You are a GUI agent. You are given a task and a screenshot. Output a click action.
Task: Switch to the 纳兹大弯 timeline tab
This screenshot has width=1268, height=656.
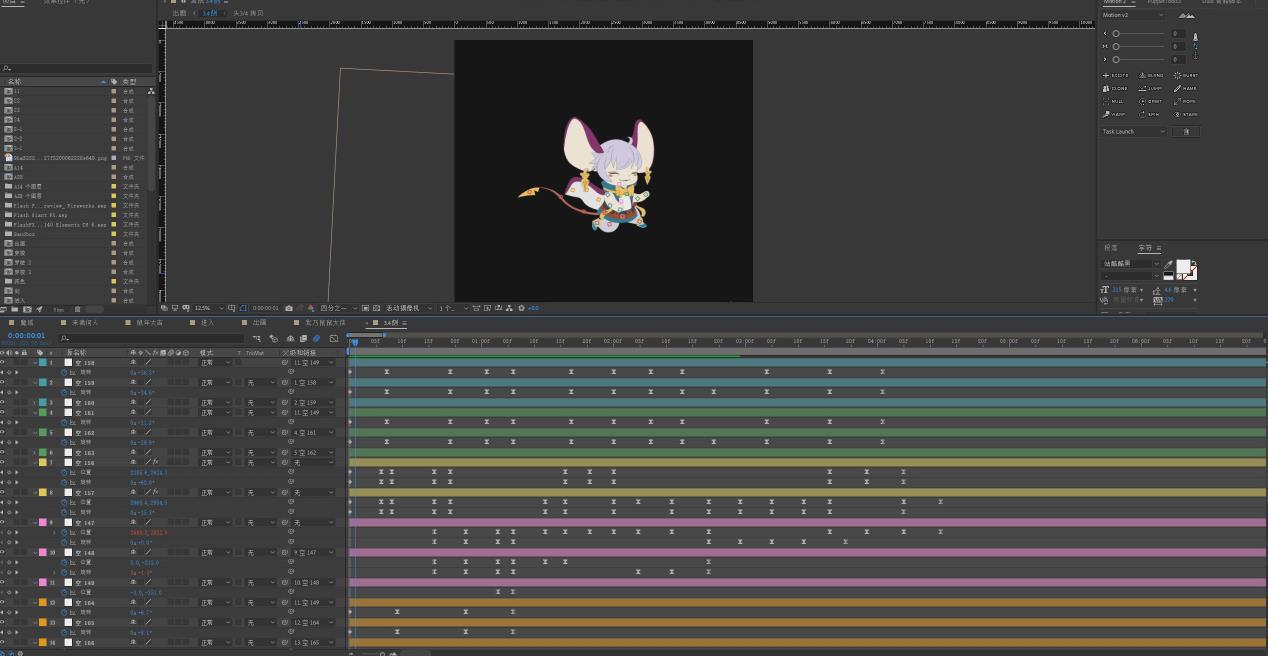(150, 323)
